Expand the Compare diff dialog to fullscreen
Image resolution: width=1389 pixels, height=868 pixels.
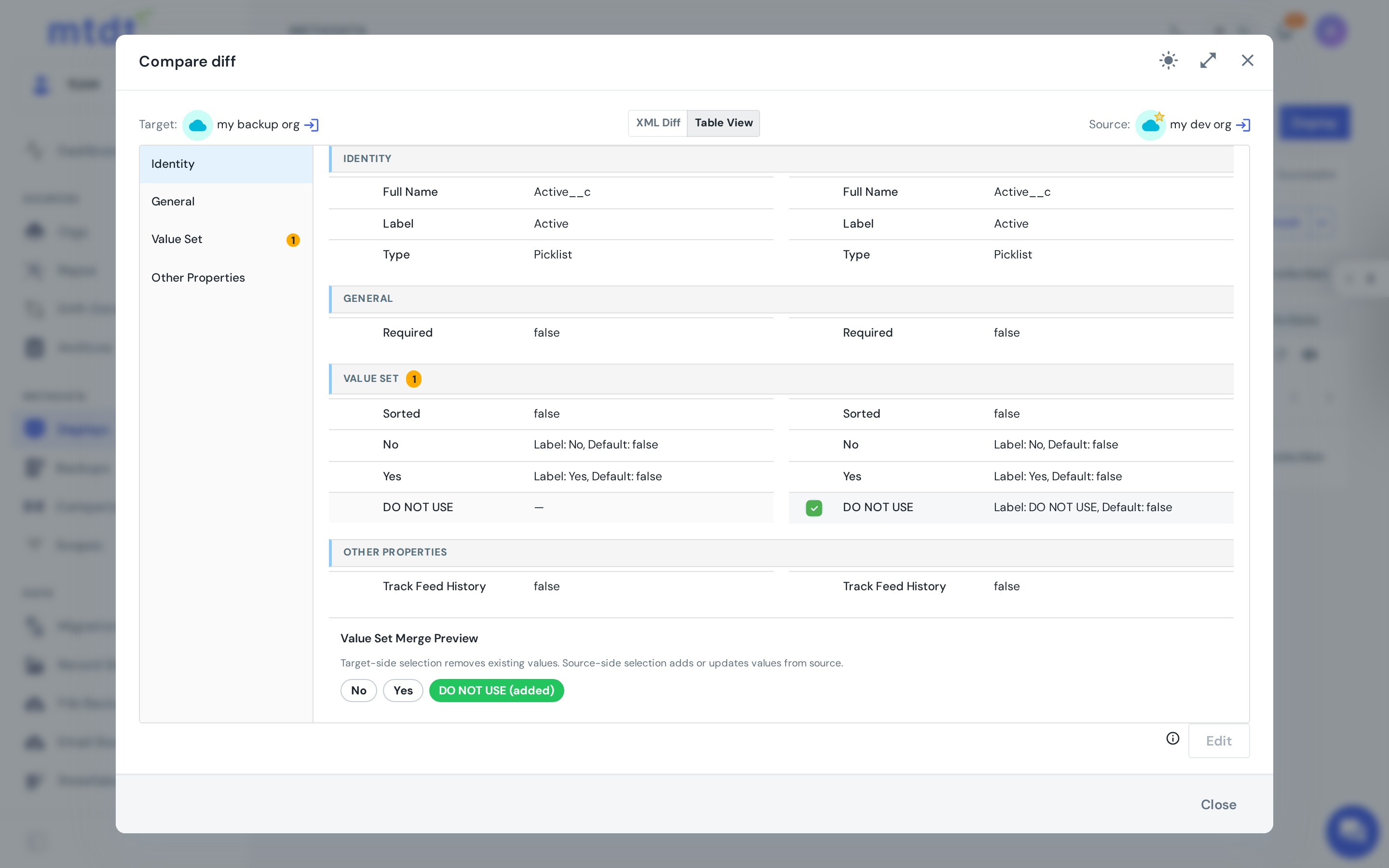point(1208,60)
